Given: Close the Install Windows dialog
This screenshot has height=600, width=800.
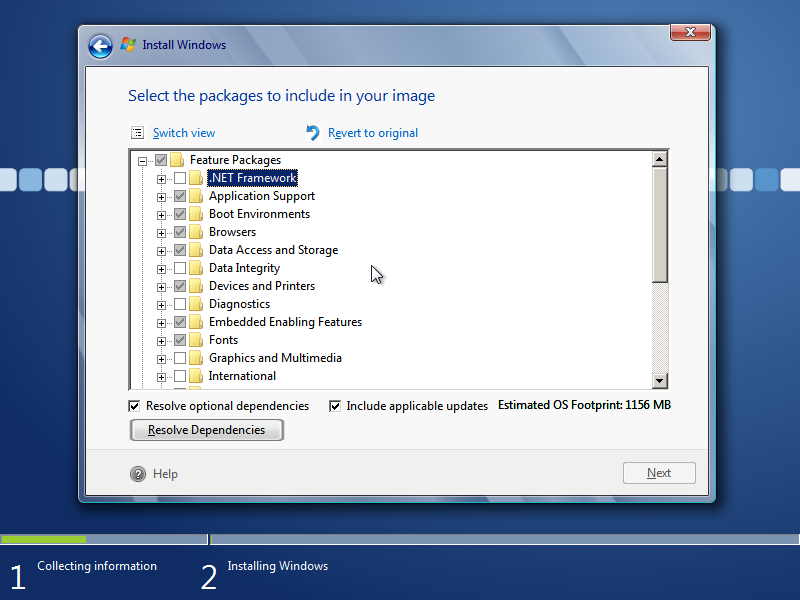Looking at the screenshot, I should pos(690,32).
